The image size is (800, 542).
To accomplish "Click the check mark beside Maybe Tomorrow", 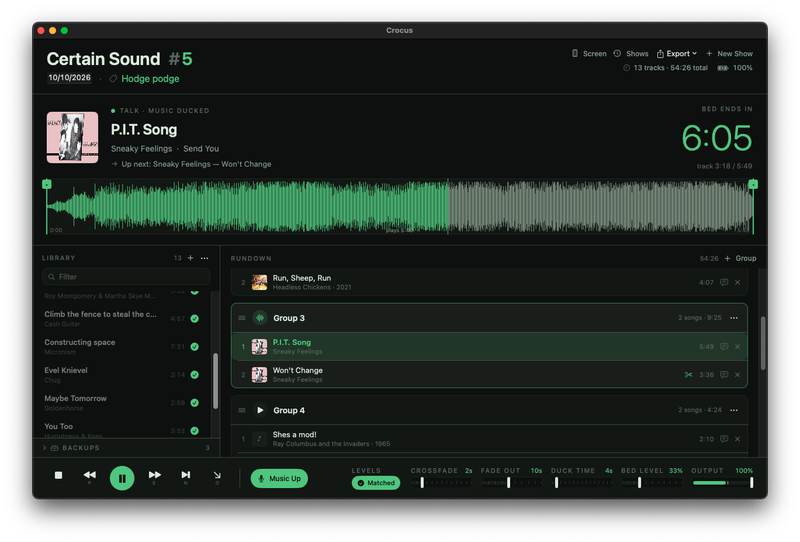I will tap(194, 403).
